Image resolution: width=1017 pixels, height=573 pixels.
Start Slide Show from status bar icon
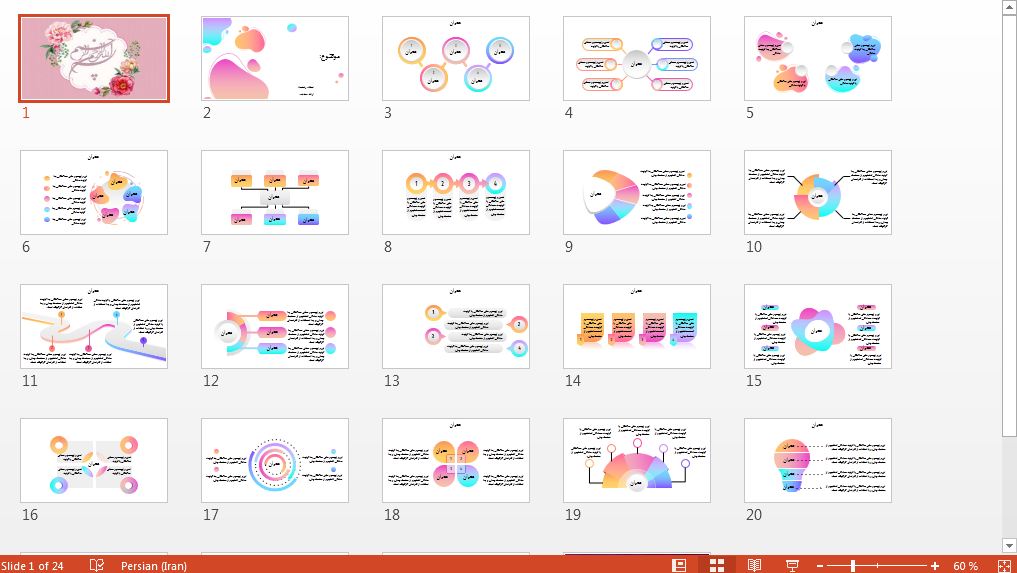click(x=792, y=565)
